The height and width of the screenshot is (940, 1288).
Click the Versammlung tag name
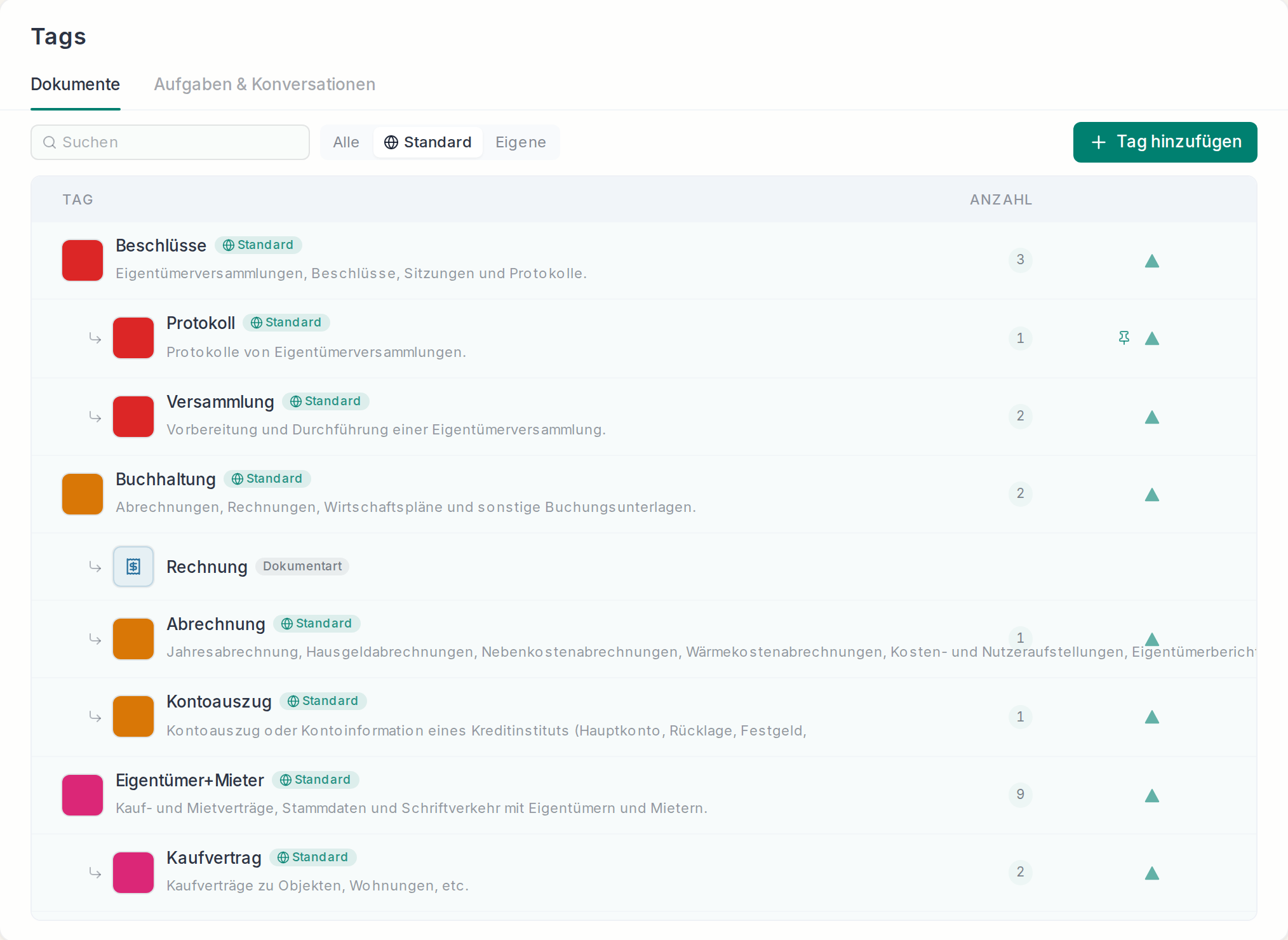[x=220, y=402]
